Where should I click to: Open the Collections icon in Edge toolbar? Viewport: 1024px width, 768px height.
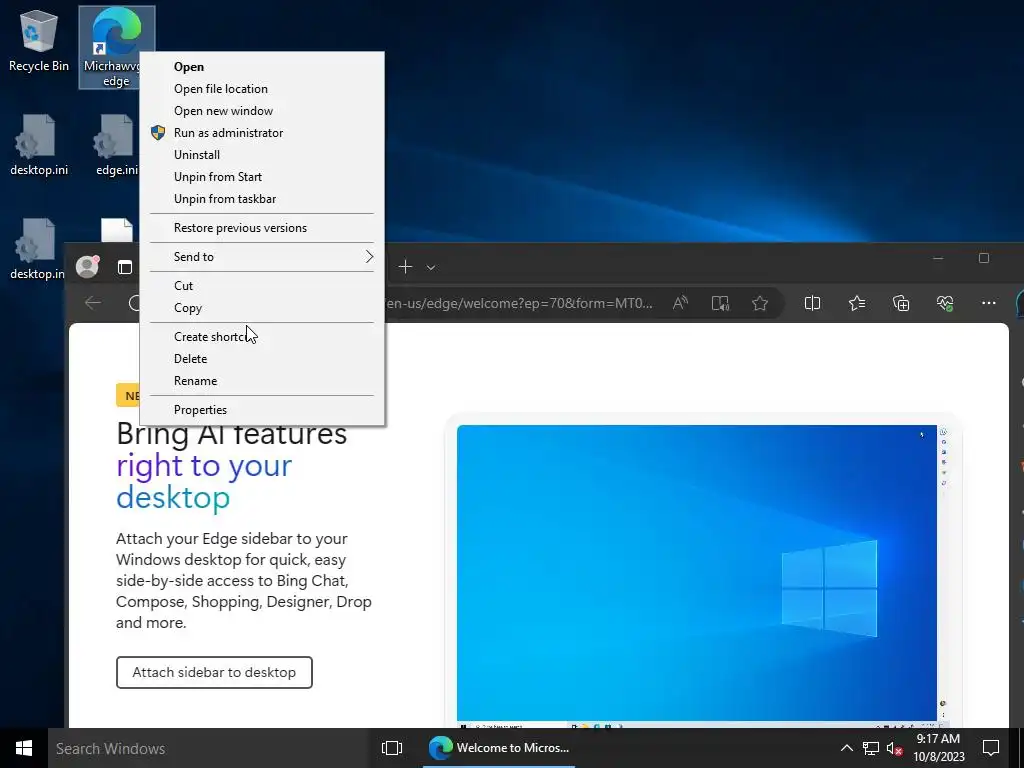pos(901,303)
